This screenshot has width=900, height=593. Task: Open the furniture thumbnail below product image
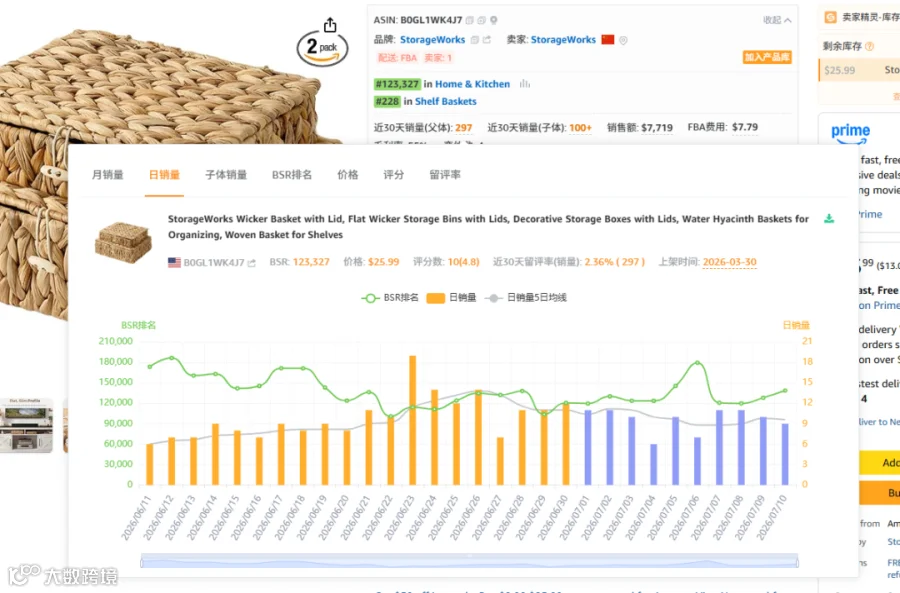pos(26,425)
